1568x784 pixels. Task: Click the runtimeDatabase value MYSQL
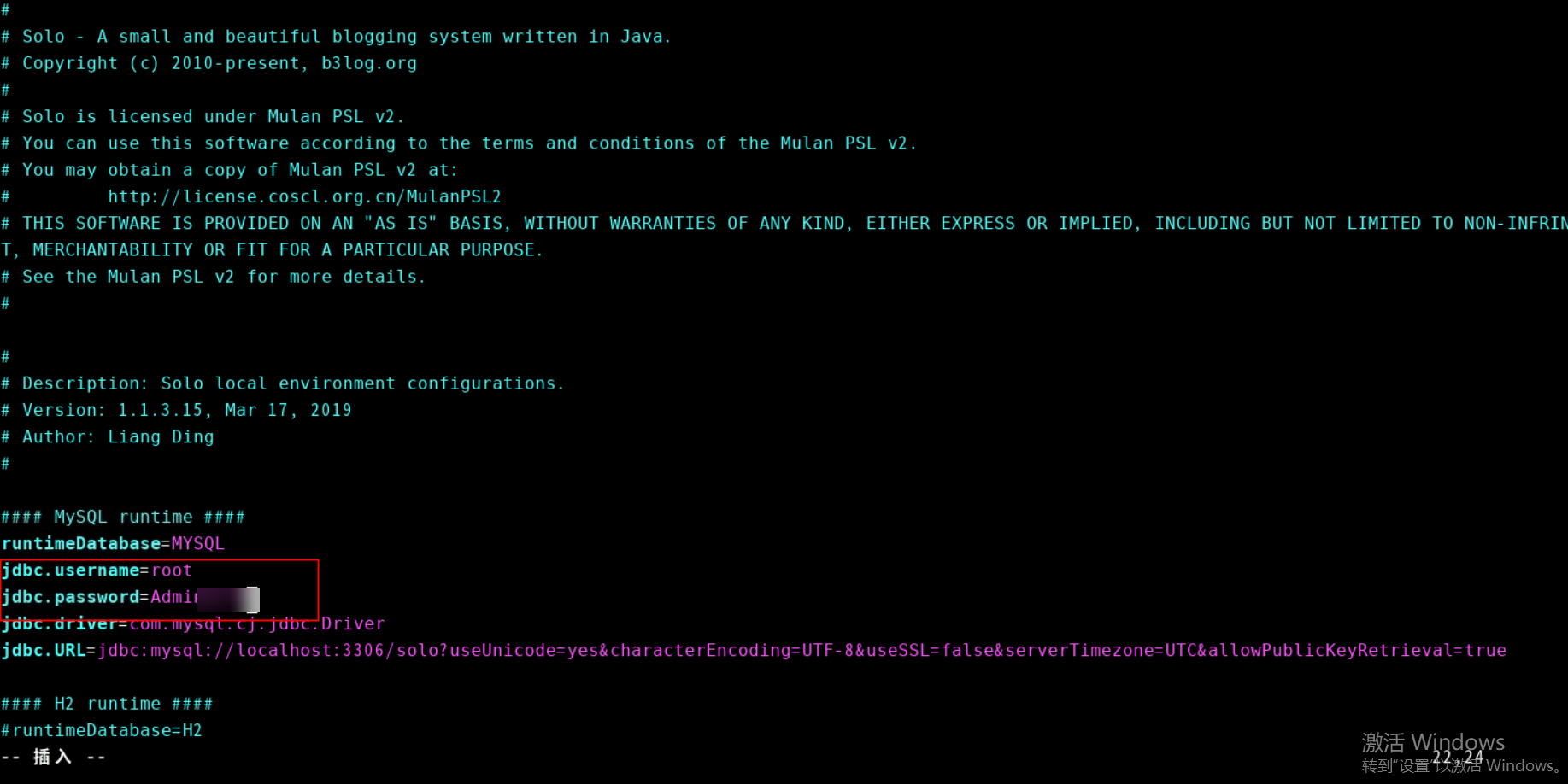coord(197,544)
